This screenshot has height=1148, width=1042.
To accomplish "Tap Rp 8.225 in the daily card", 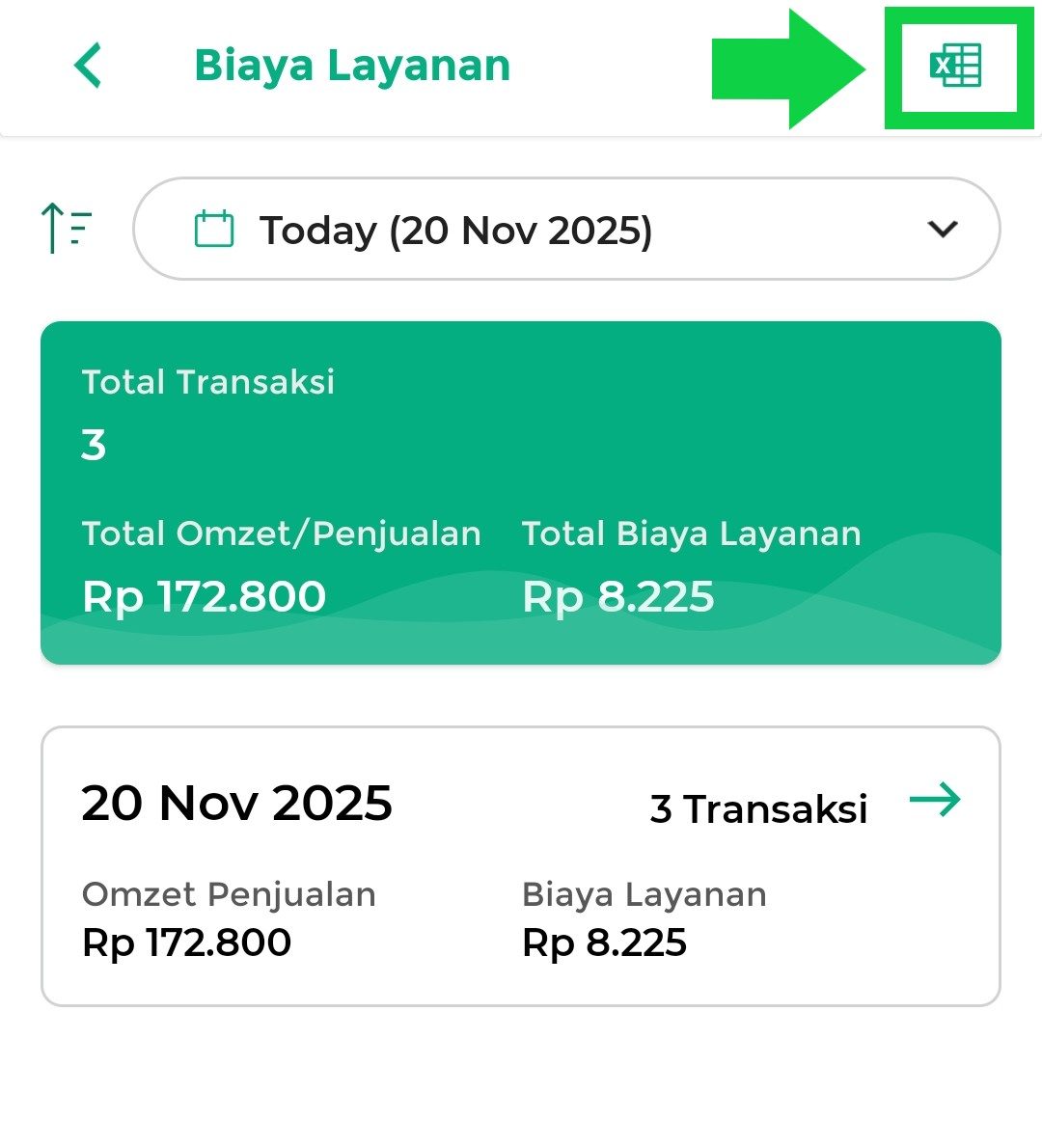I will pyautogui.click(x=604, y=943).
